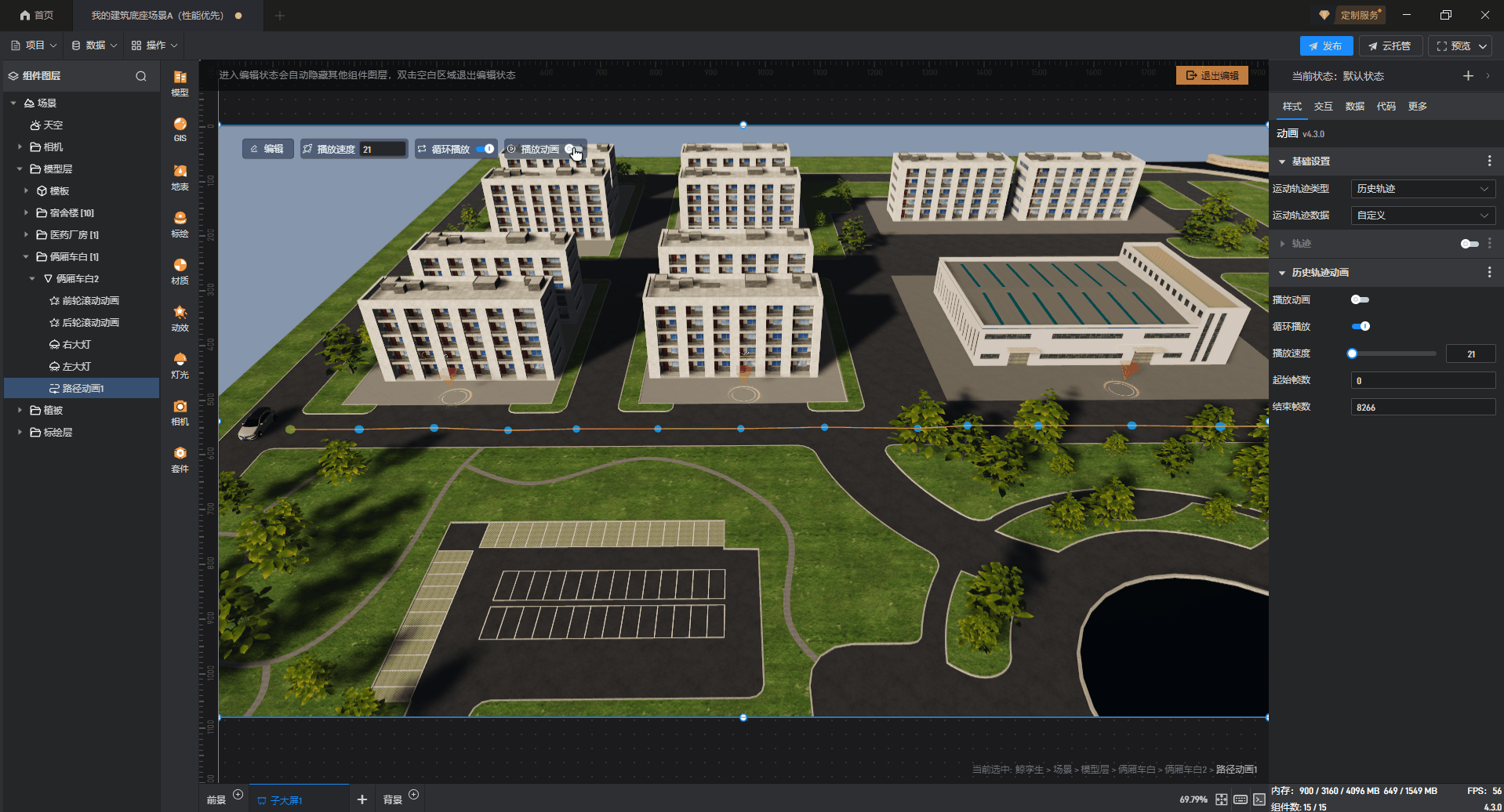Image resolution: width=1504 pixels, height=812 pixels.
Task: Switch to the 交互 tab
Action: pyautogui.click(x=1324, y=107)
